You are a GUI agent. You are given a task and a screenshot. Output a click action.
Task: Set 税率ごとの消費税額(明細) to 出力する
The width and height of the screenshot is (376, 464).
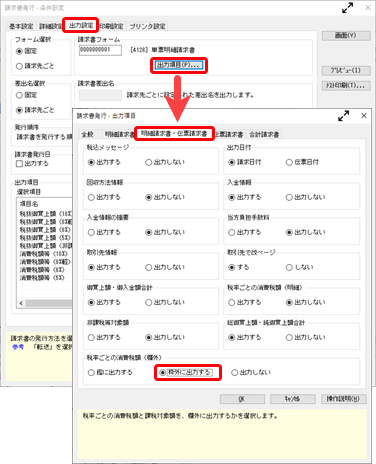(245, 303)
